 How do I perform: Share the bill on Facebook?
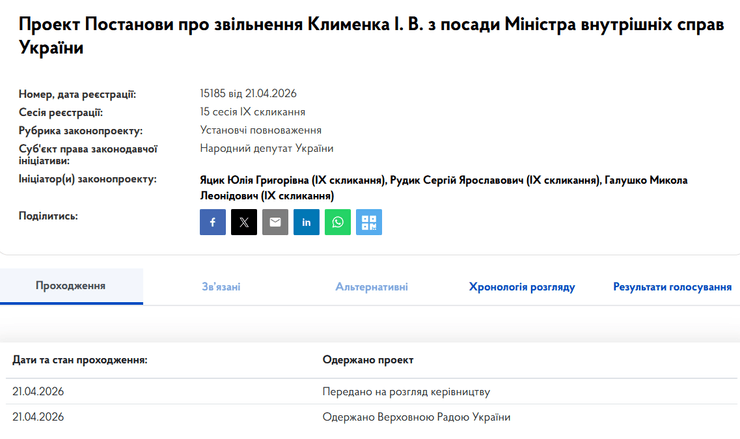coord(213,222)
